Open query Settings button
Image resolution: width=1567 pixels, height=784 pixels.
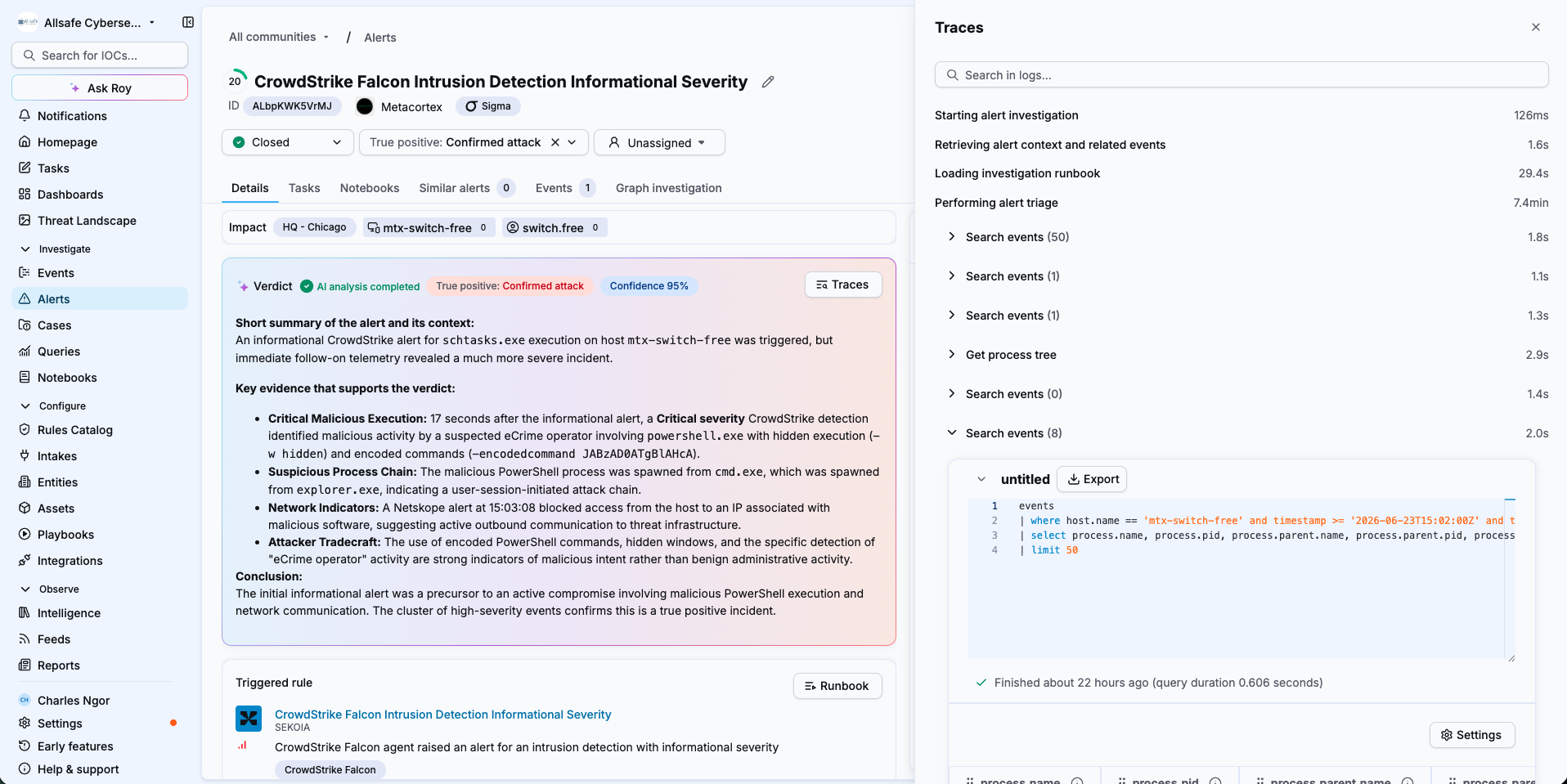click(1472, 735)
